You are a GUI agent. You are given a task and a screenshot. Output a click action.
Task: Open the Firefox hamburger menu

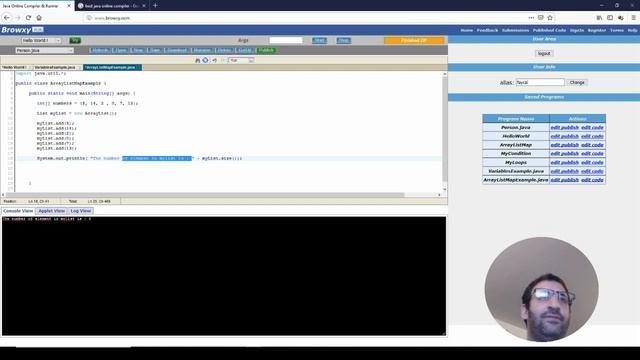pyautogui.click(x=633, y=18)
